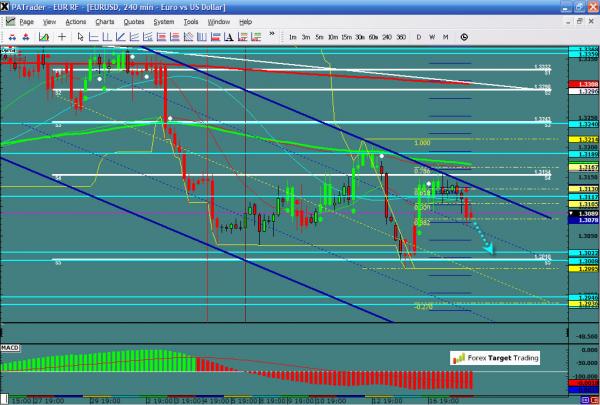Click the clock icon in timeframe bar

coord(464,36)
